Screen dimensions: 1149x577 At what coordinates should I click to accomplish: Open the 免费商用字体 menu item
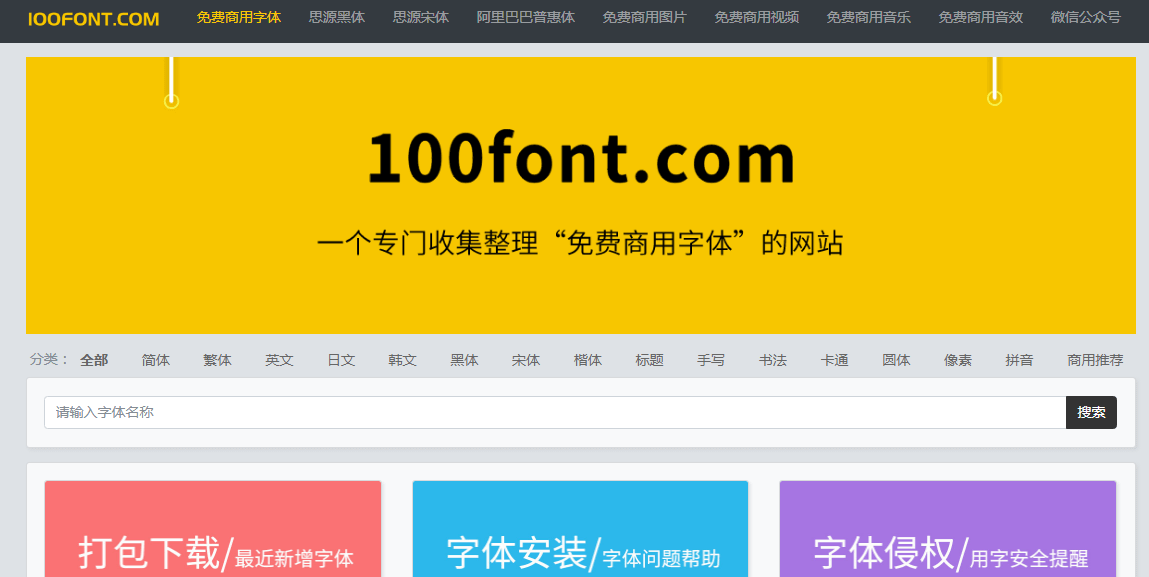point(237,17)
